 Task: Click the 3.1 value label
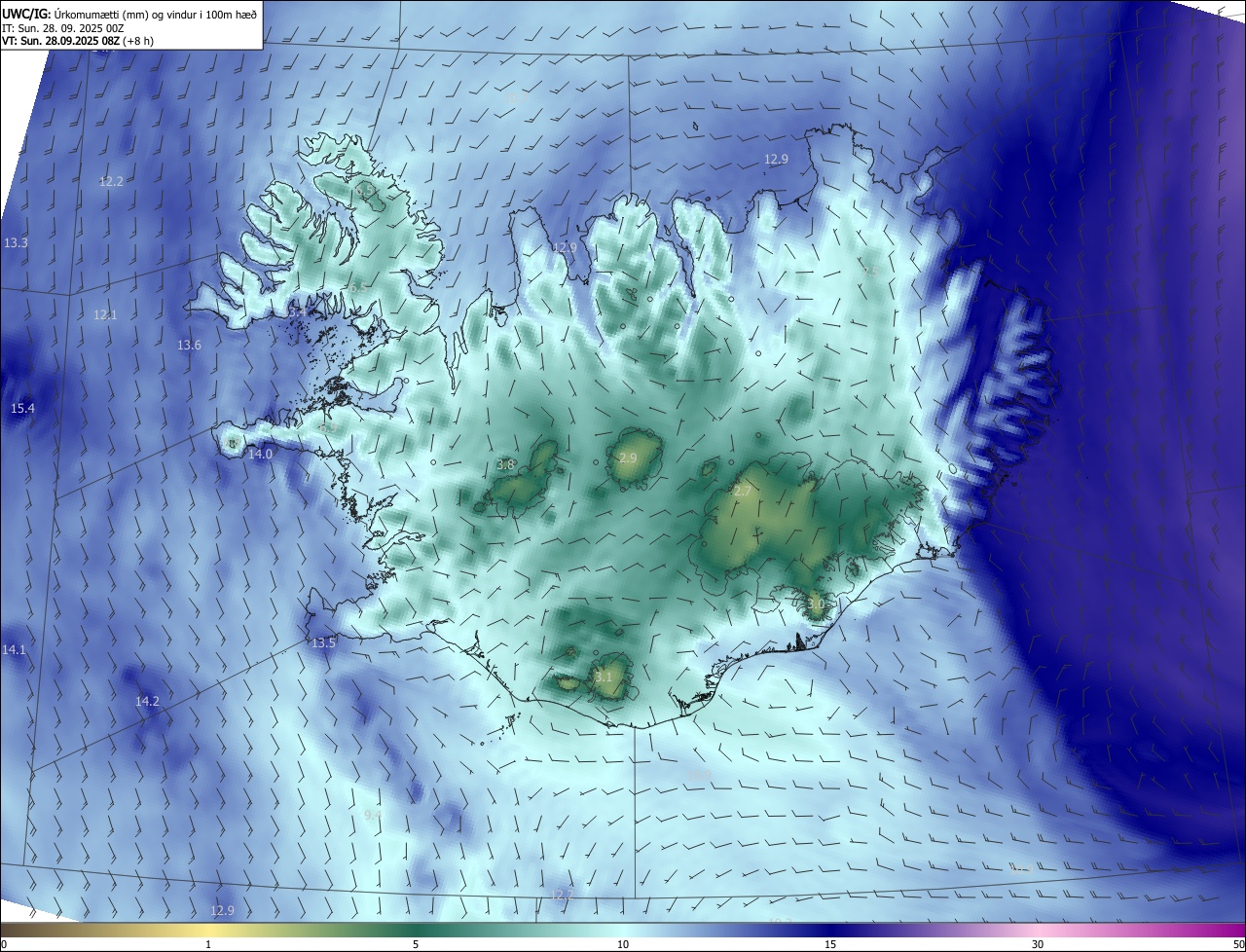click(x=604, y=677)
